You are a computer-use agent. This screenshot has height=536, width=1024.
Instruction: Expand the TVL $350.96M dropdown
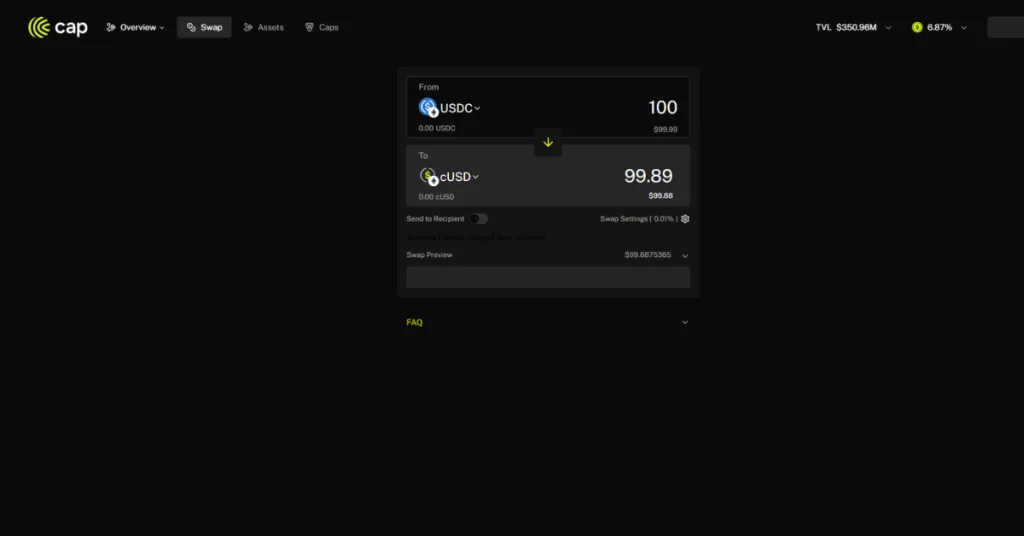point(888,27)
